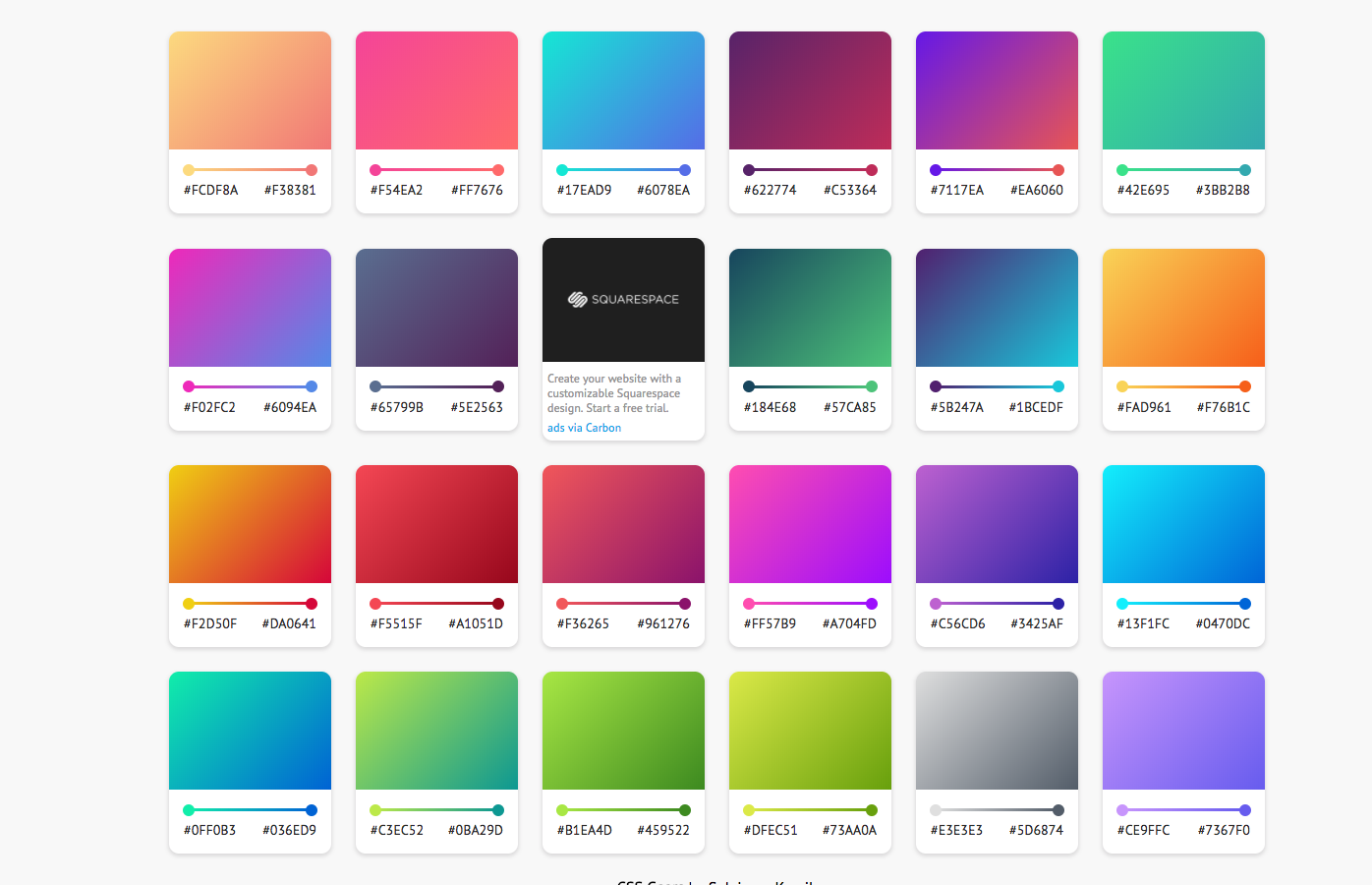1372x885 pixels.
Task: Choose the #B1EA4D to #459522 gradient swatch
Action: click(x=623, y=731)
